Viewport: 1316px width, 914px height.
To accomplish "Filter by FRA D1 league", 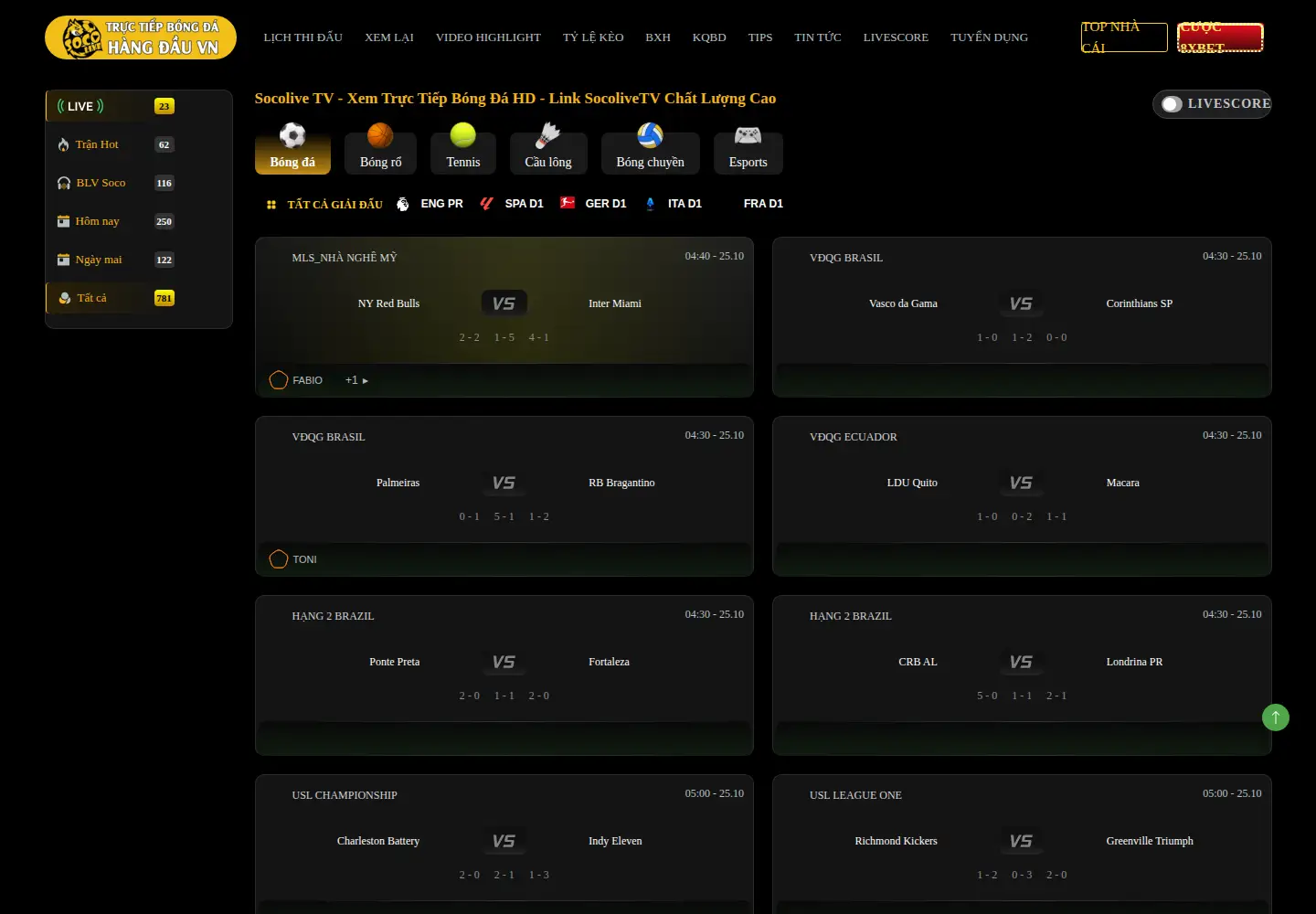I will tap(763, 204).
